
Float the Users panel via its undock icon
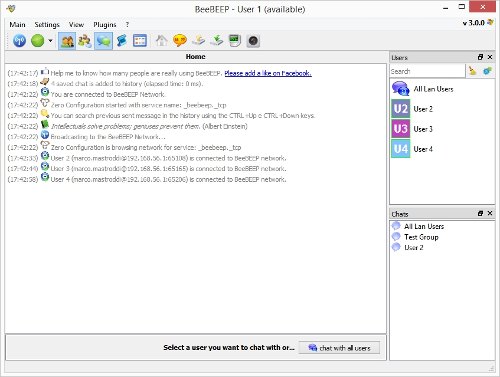tap(480, 57)
